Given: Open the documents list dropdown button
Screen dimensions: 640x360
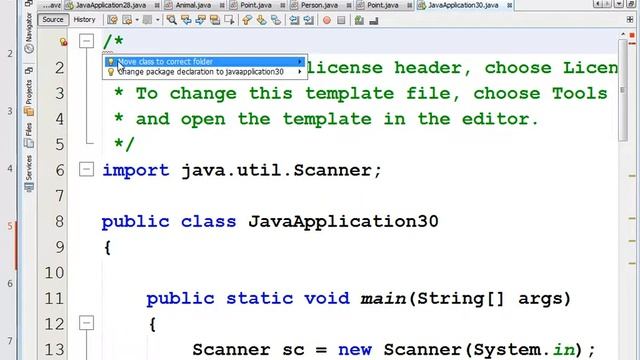Looking at the screenshot, I should pos(619,4).
